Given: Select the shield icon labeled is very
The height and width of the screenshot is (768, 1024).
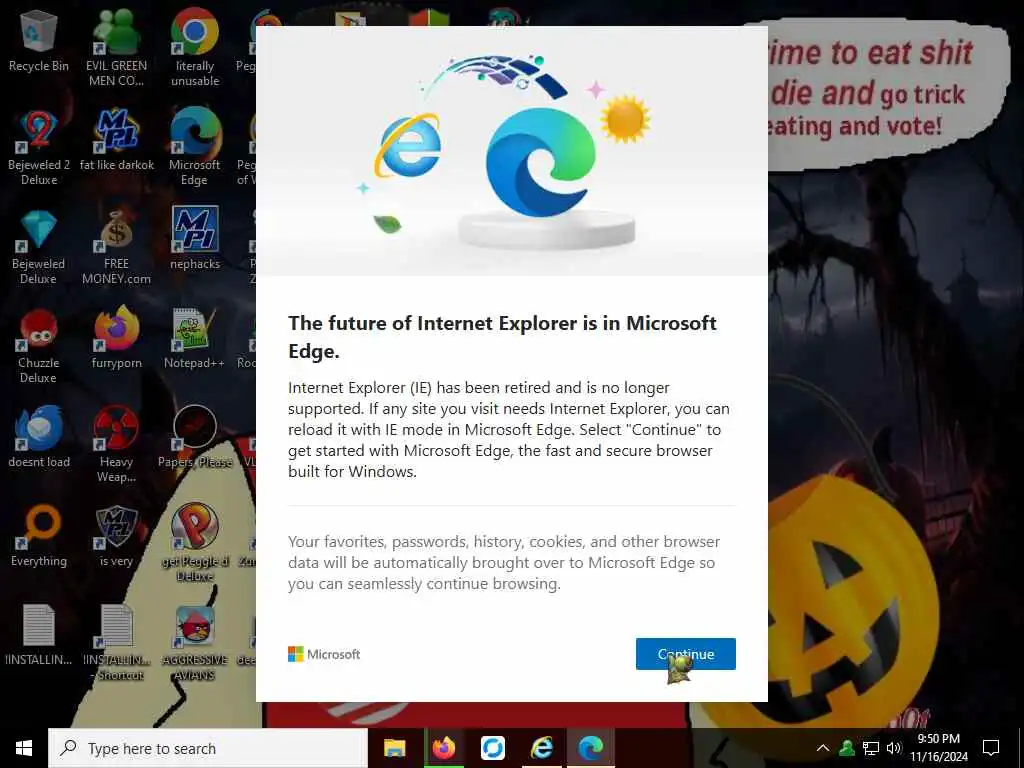Looking at the screenshot, I should [116, 537].
